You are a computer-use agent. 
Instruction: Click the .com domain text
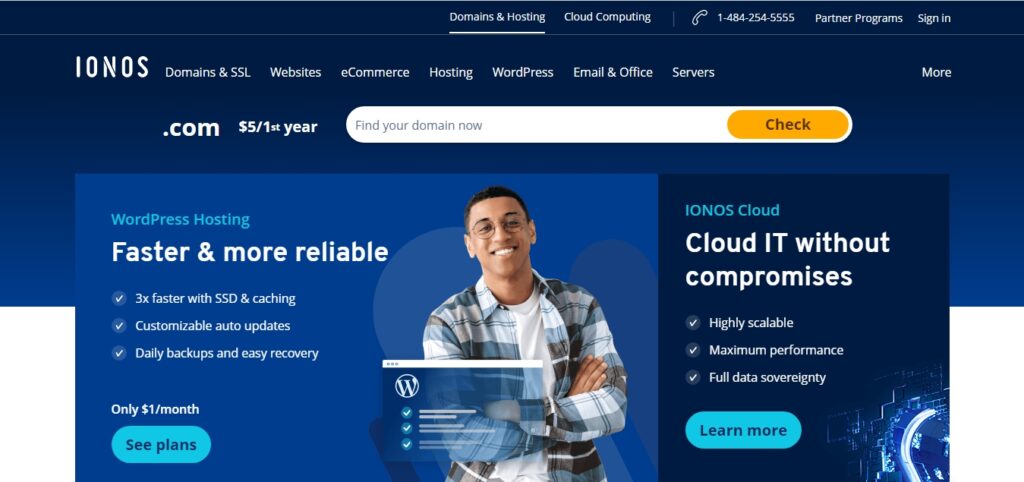191,127
